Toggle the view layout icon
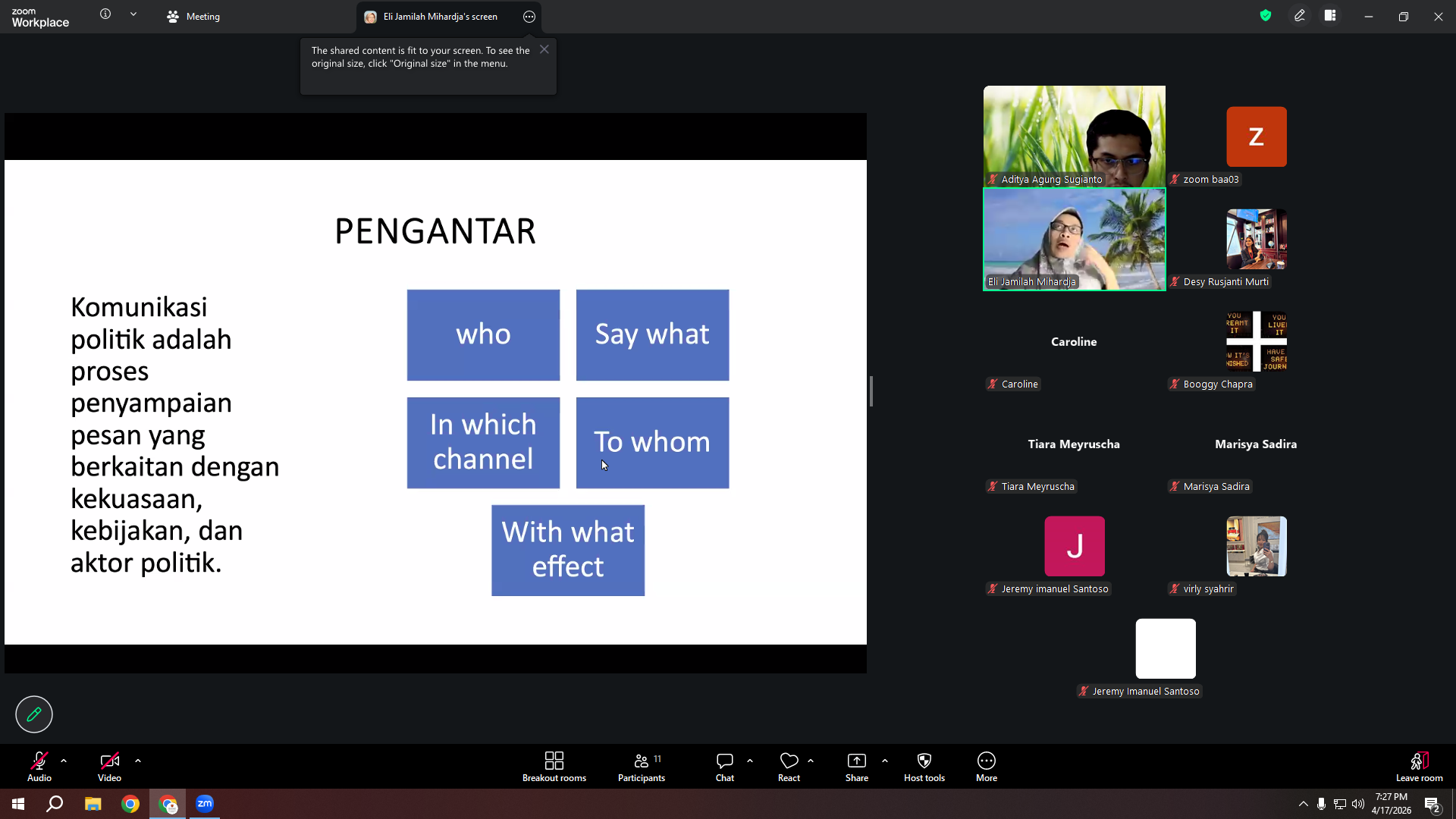Viewport: 1456px width, 819px height. 1330,15
